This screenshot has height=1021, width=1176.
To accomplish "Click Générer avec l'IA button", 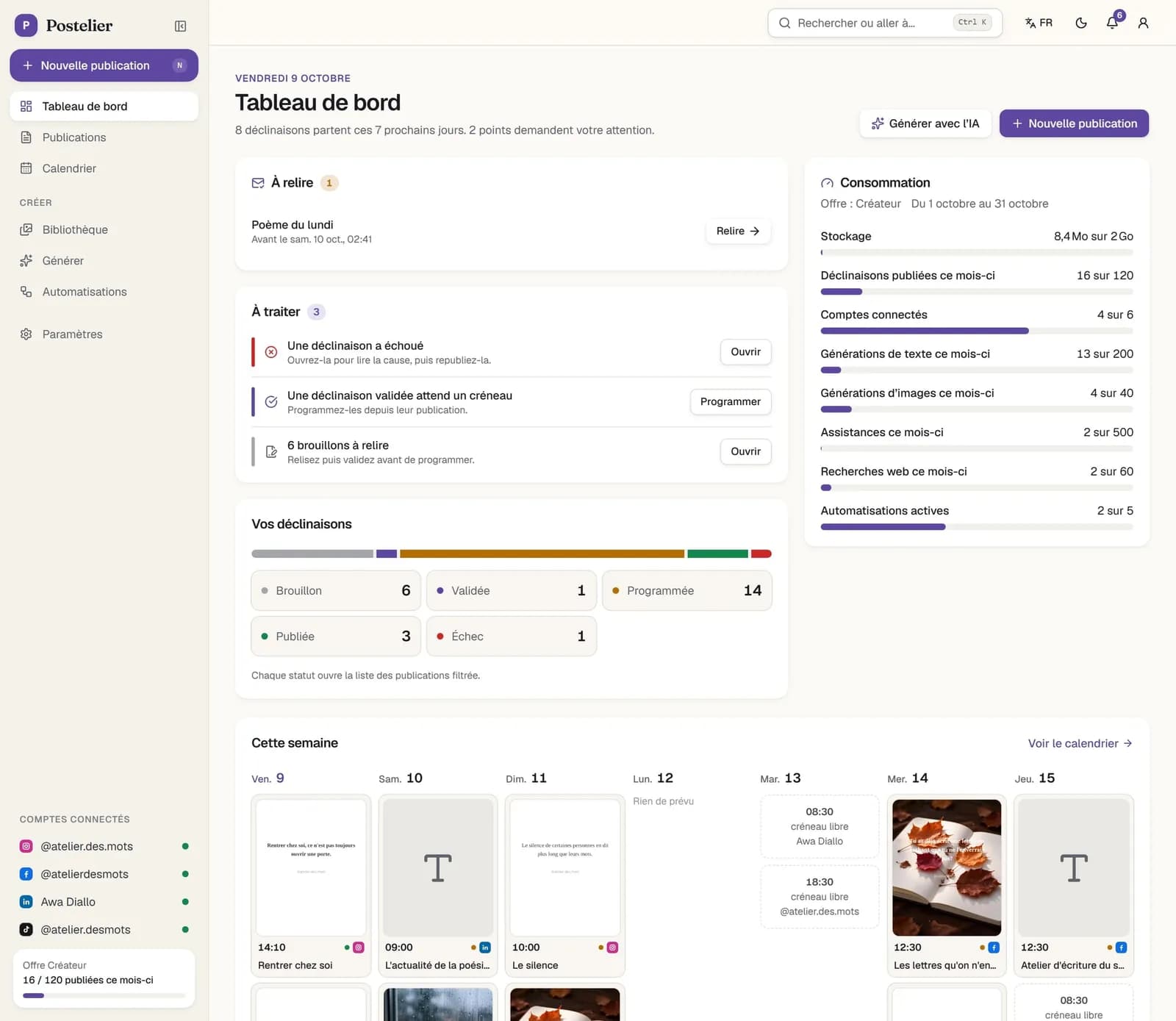I will point(925,123).
